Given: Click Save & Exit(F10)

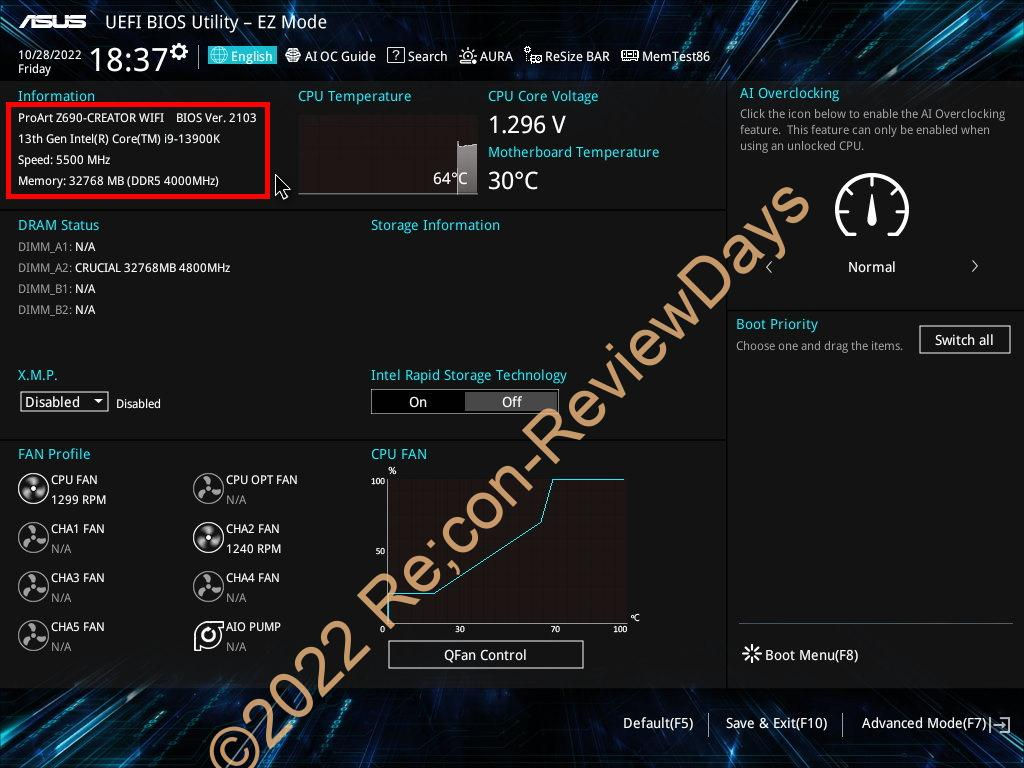Looking at the screenshot, I should [776, 723].
